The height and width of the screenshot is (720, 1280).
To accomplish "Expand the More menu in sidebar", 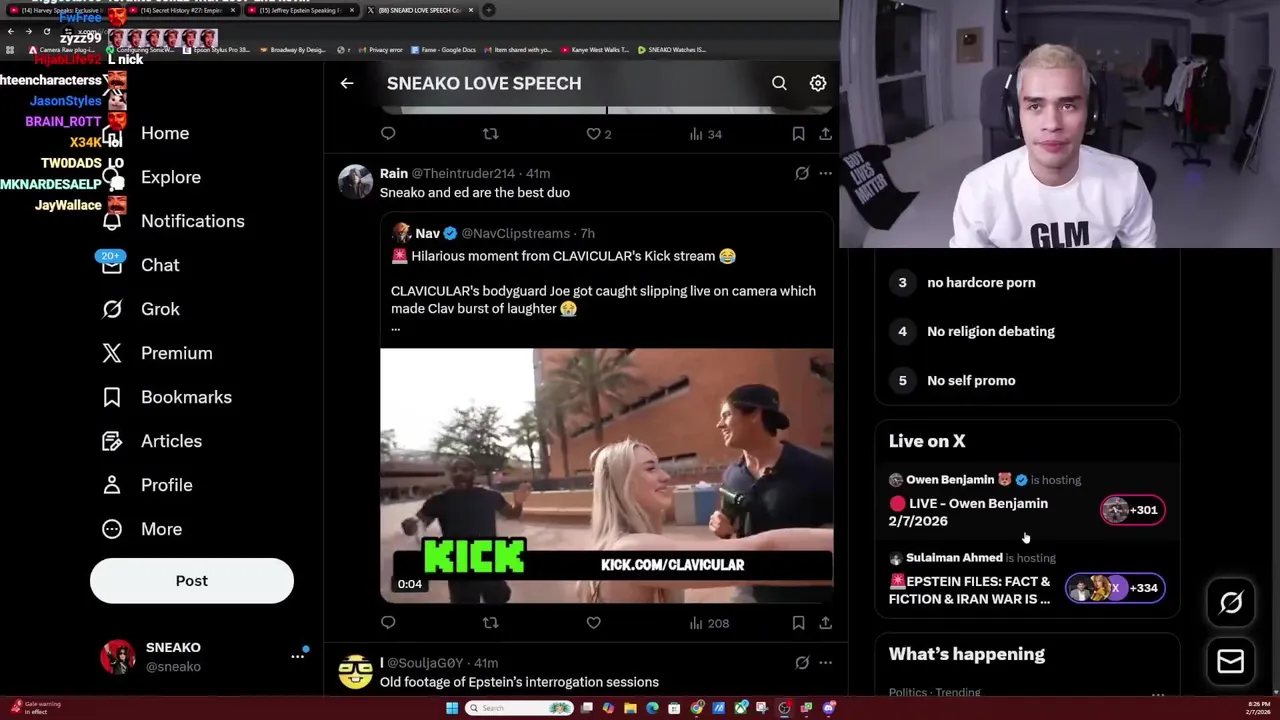I will [142, 529].
